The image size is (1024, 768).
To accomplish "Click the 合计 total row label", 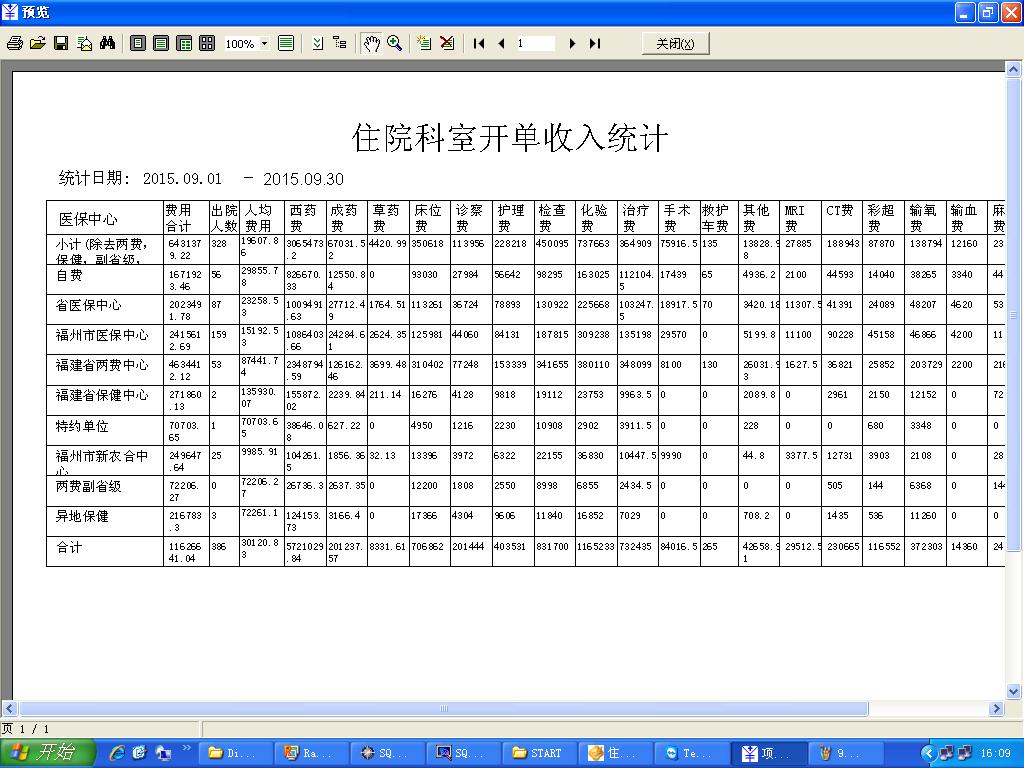I will pyautogui.click(x=69, y=547).
